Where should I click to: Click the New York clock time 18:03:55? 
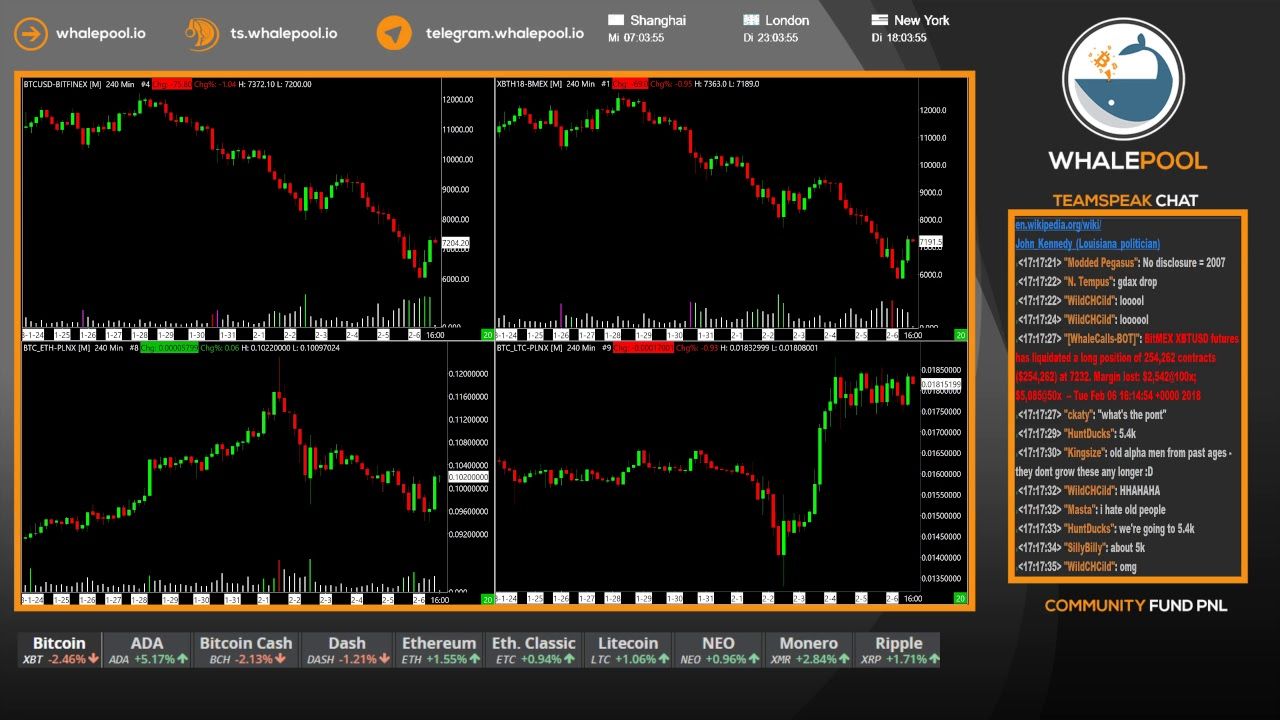(x=906, y=38)
